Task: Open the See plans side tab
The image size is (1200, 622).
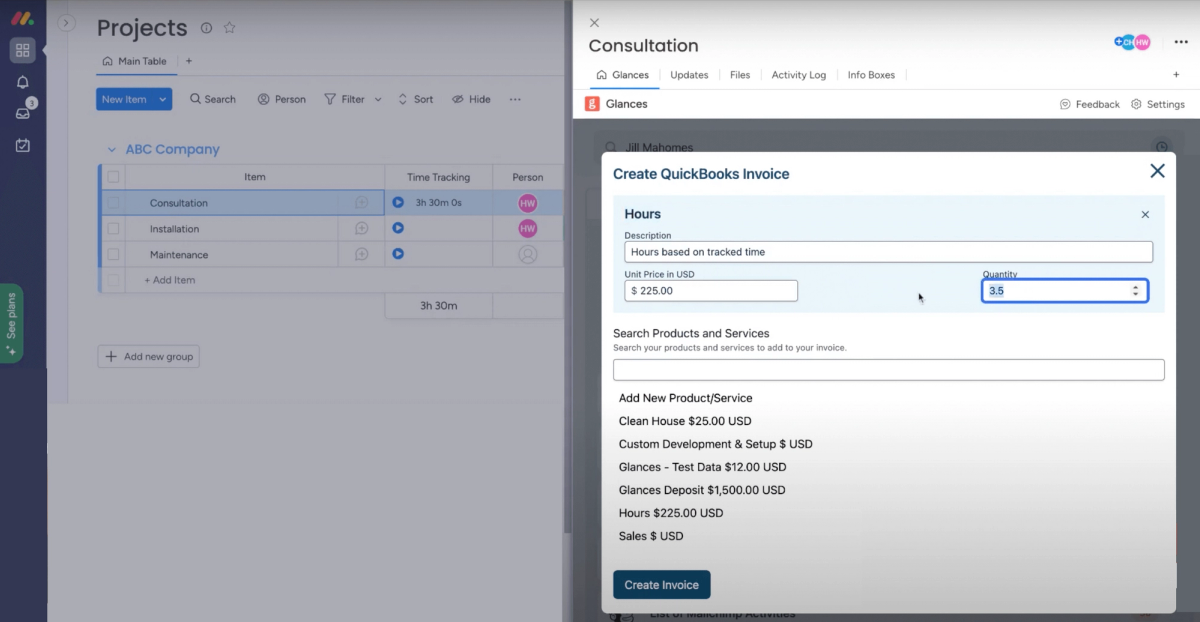Action: [x=11, y=323]
